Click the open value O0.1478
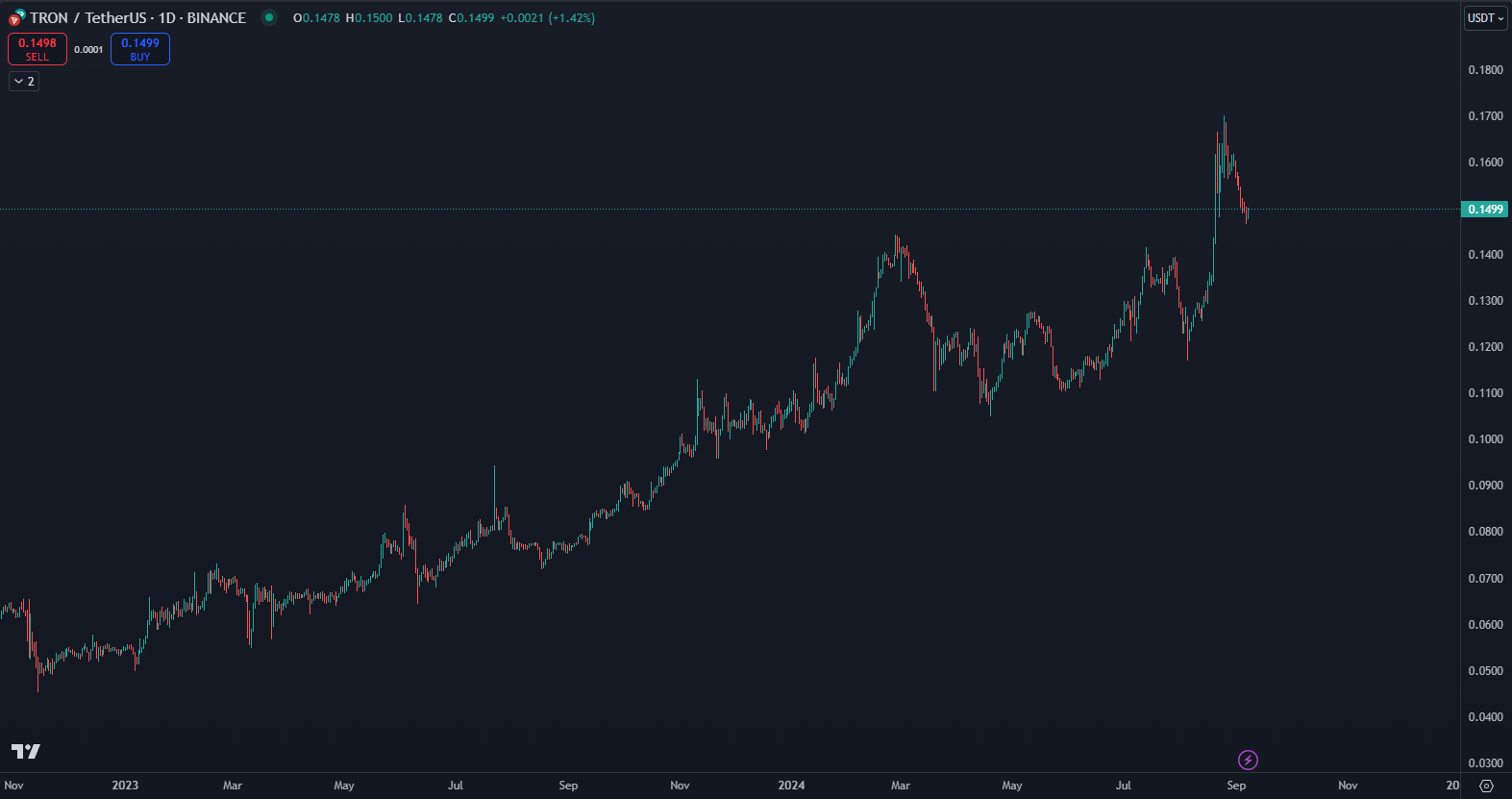1512x799 pixels. (316, 18)
